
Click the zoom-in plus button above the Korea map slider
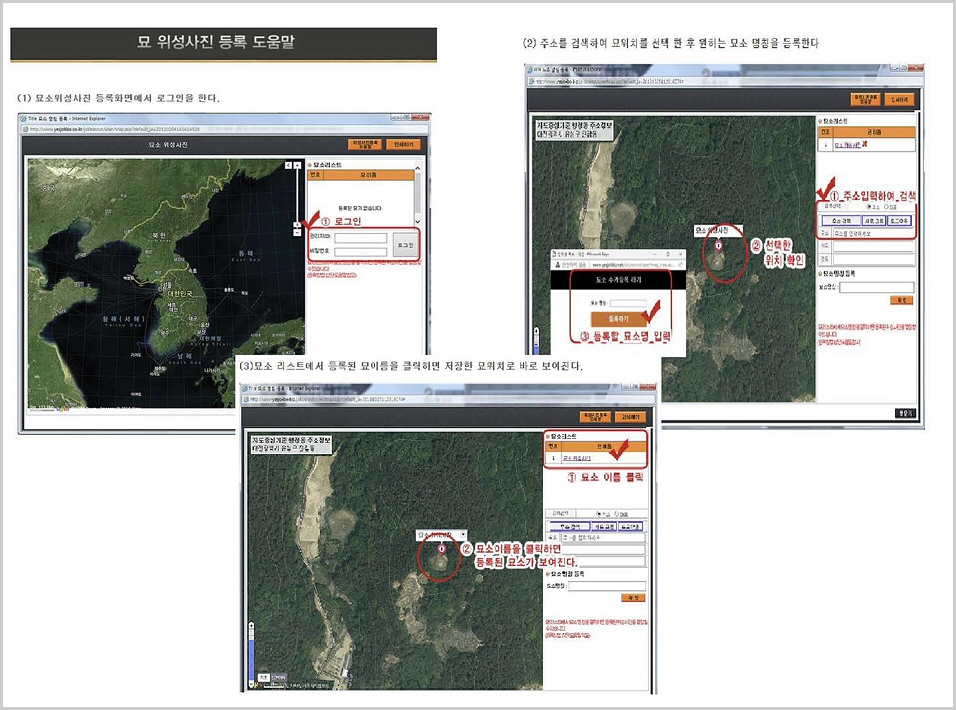[298, 165]
